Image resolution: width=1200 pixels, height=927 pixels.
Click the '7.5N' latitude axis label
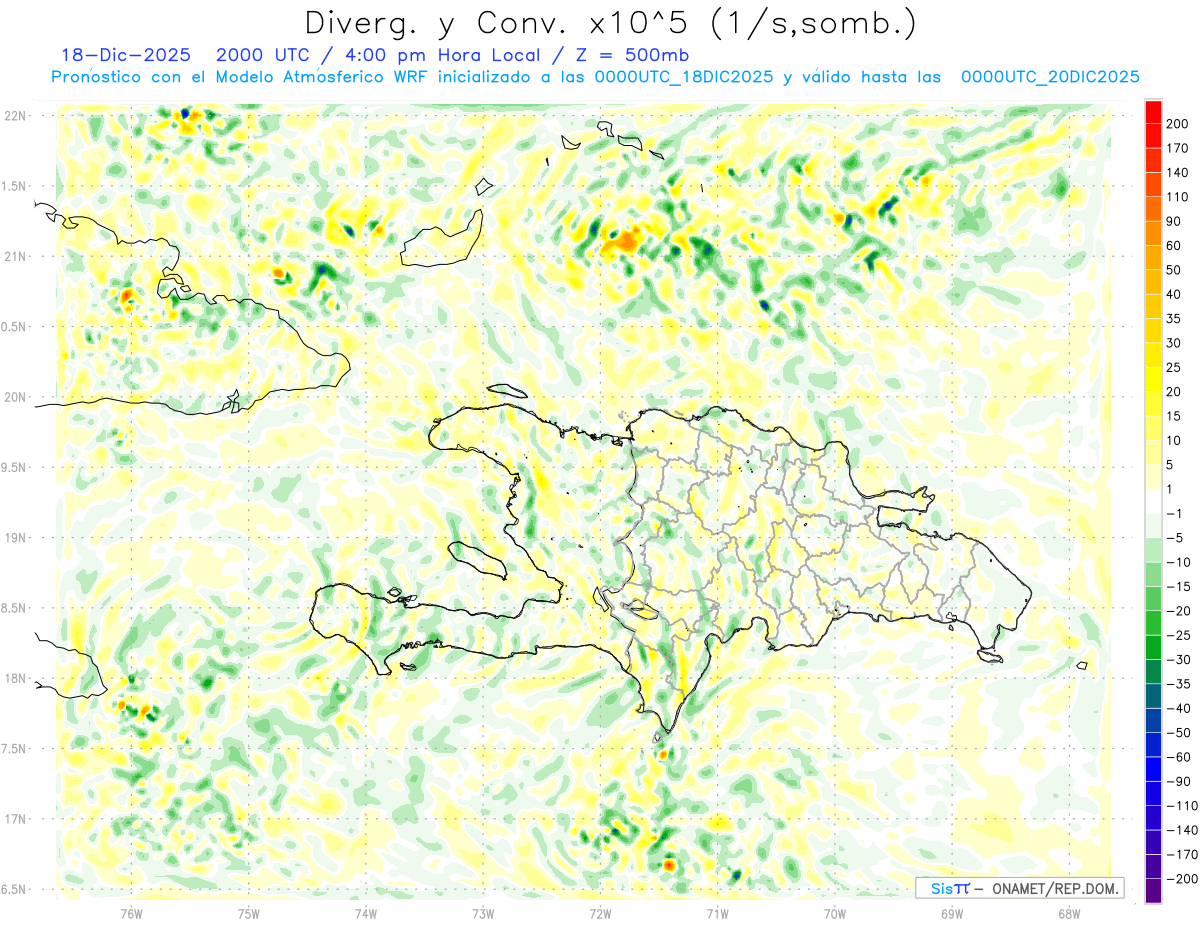pyautogui.click(x=15, y=748)
